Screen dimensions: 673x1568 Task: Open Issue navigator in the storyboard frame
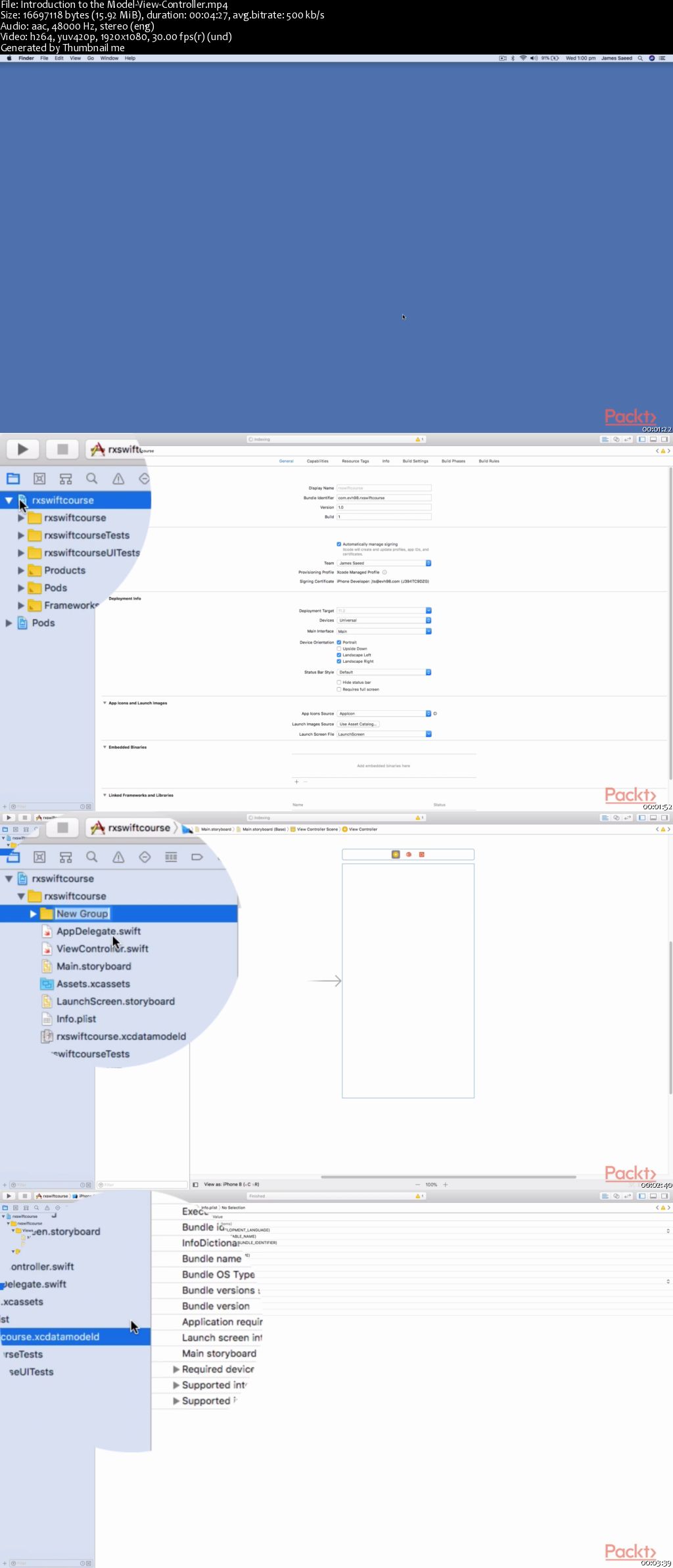click(118, 857)
